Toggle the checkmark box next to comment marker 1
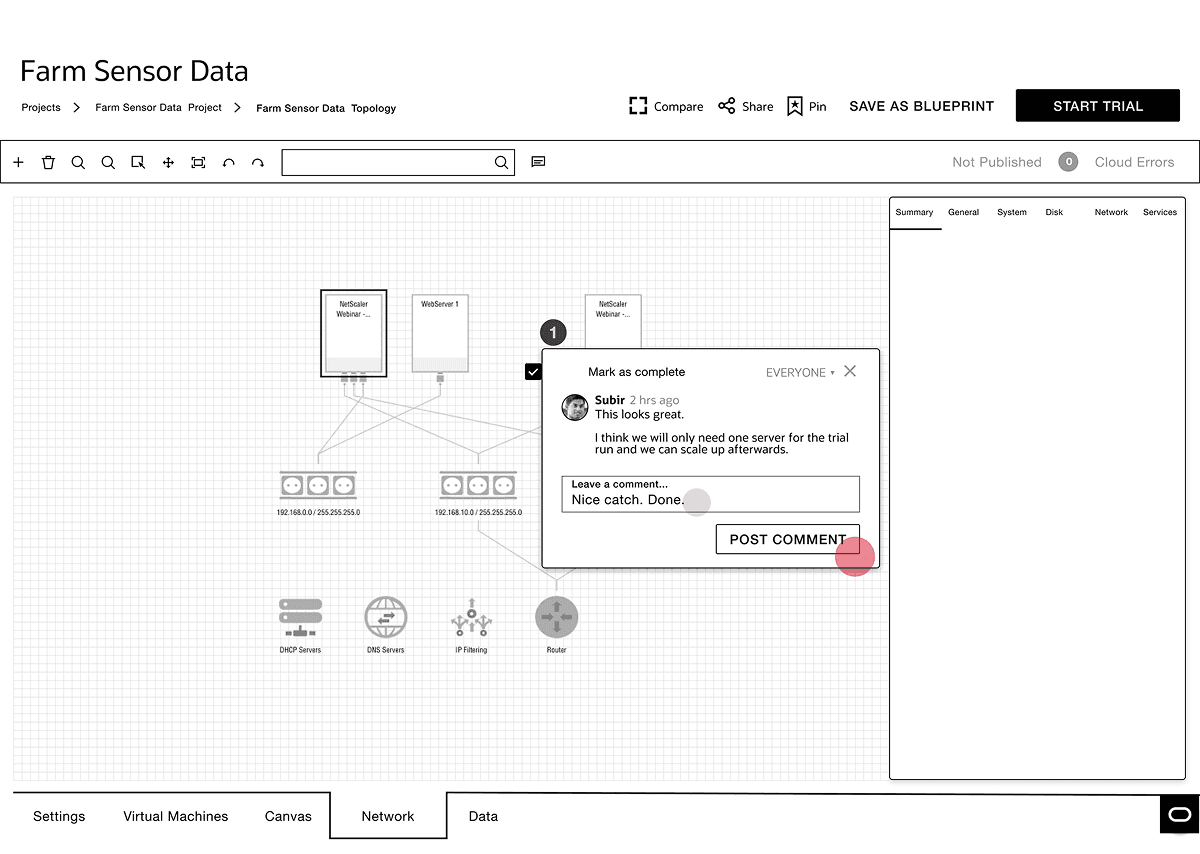1200x854 pixels. pos(533,371)
